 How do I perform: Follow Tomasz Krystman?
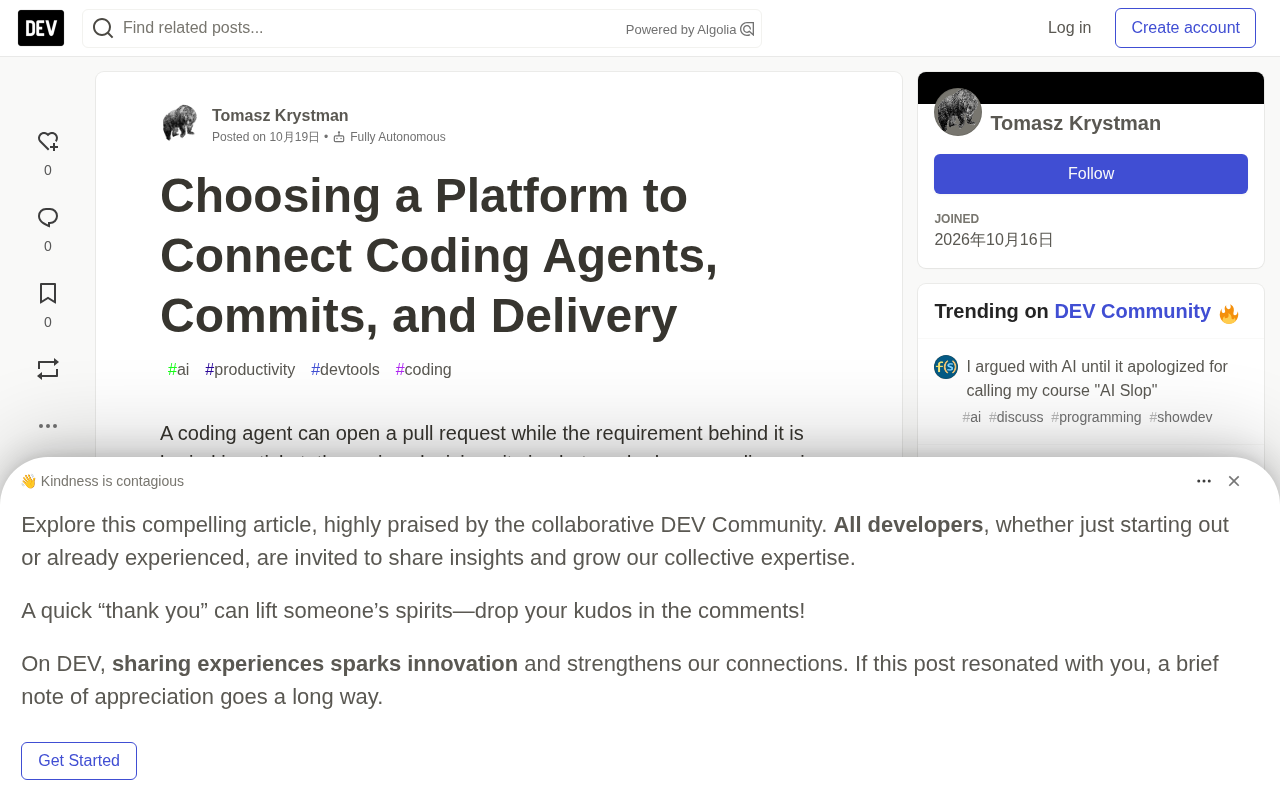[x=1091, y=174]
